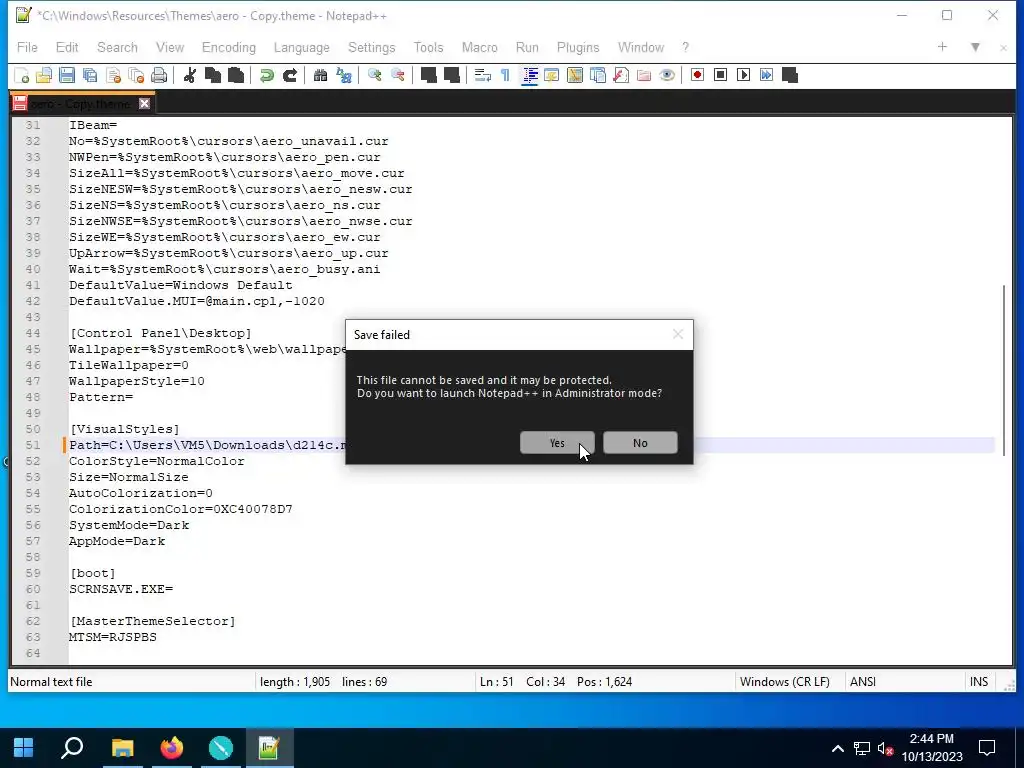
Task: Click the New file toolbar icon
Action: coord(22,76)
